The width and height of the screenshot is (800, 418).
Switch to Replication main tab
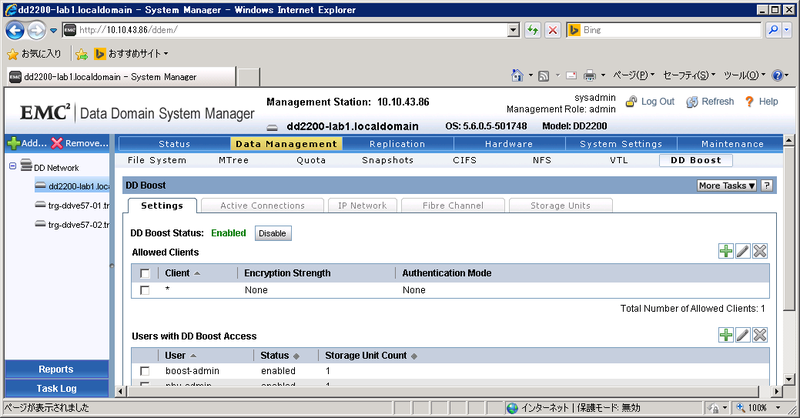click(397, 144)
